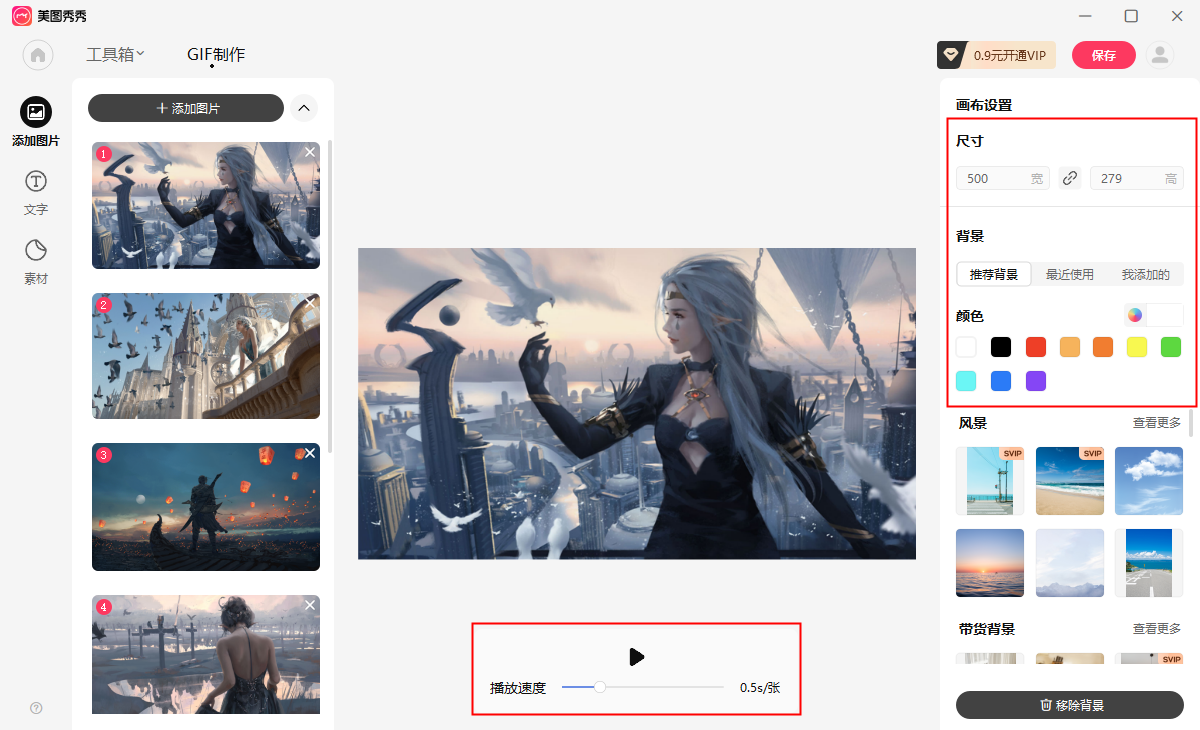Remove image 1 with its X

[310, 152]
